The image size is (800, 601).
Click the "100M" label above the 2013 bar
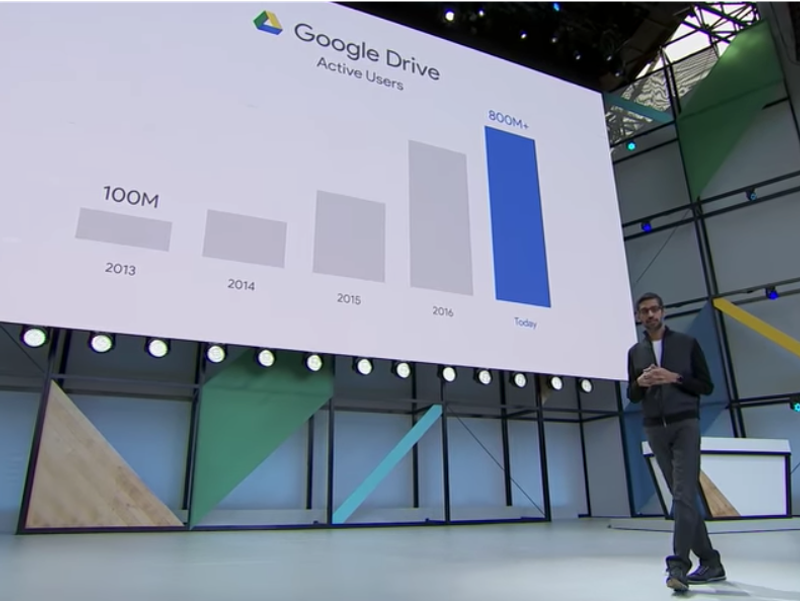(131, 197)
